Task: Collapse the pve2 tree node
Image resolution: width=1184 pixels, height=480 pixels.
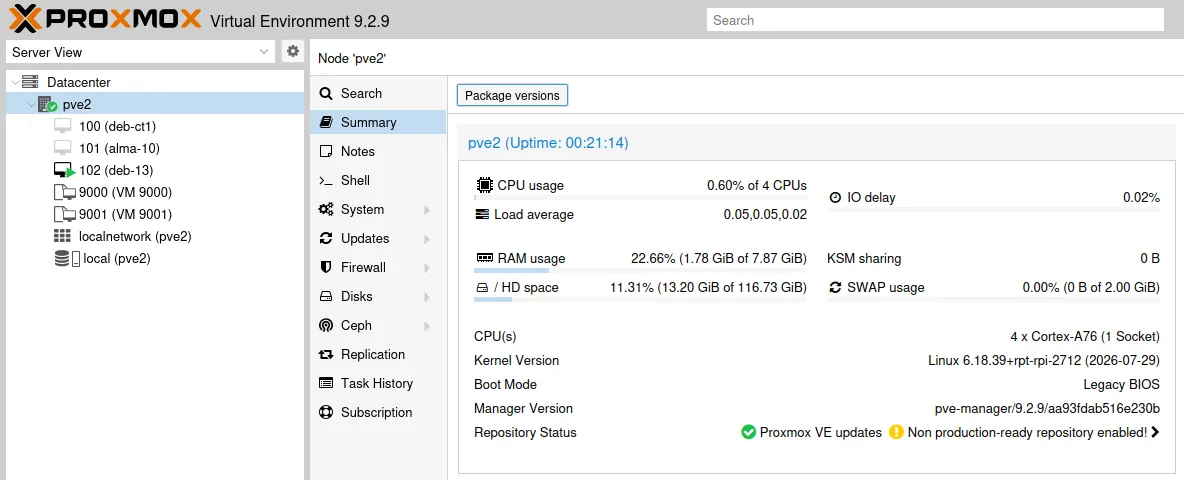Action: tap(31, 104)
